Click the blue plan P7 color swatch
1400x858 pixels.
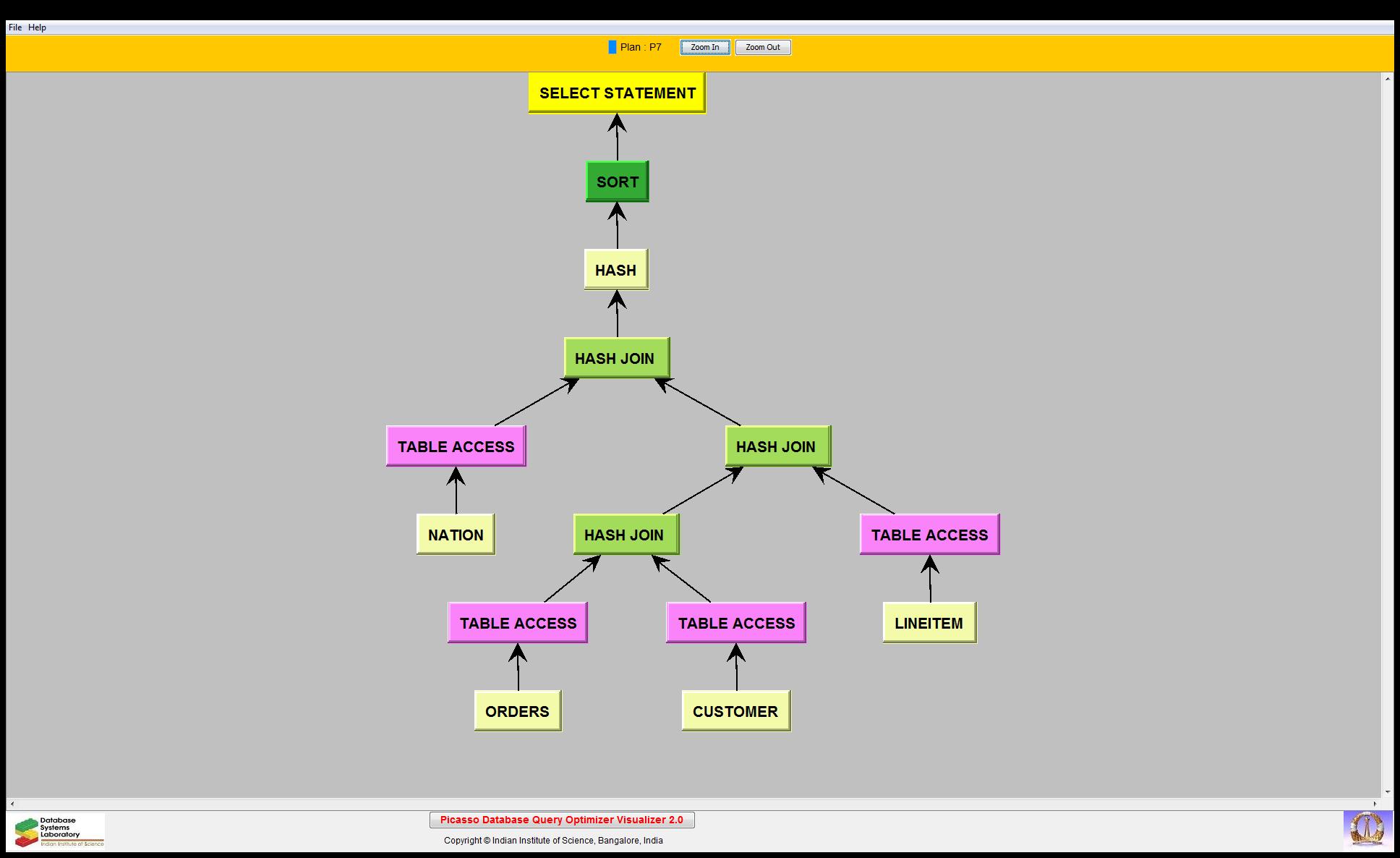click(x=612, y=47)
